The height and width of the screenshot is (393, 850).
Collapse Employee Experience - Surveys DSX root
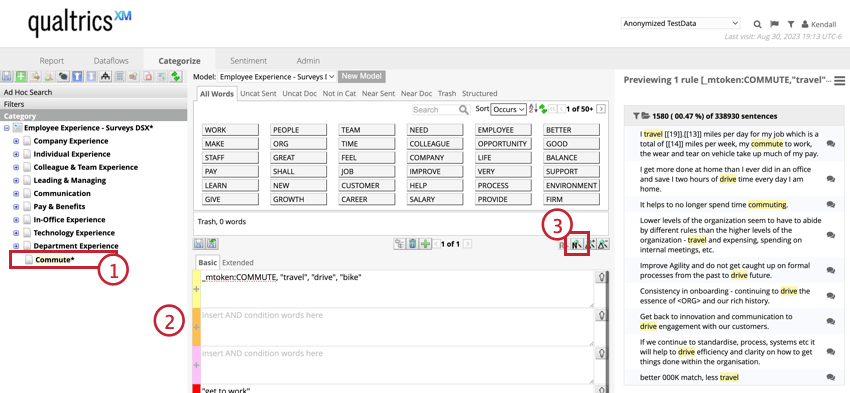click(6, 128)
